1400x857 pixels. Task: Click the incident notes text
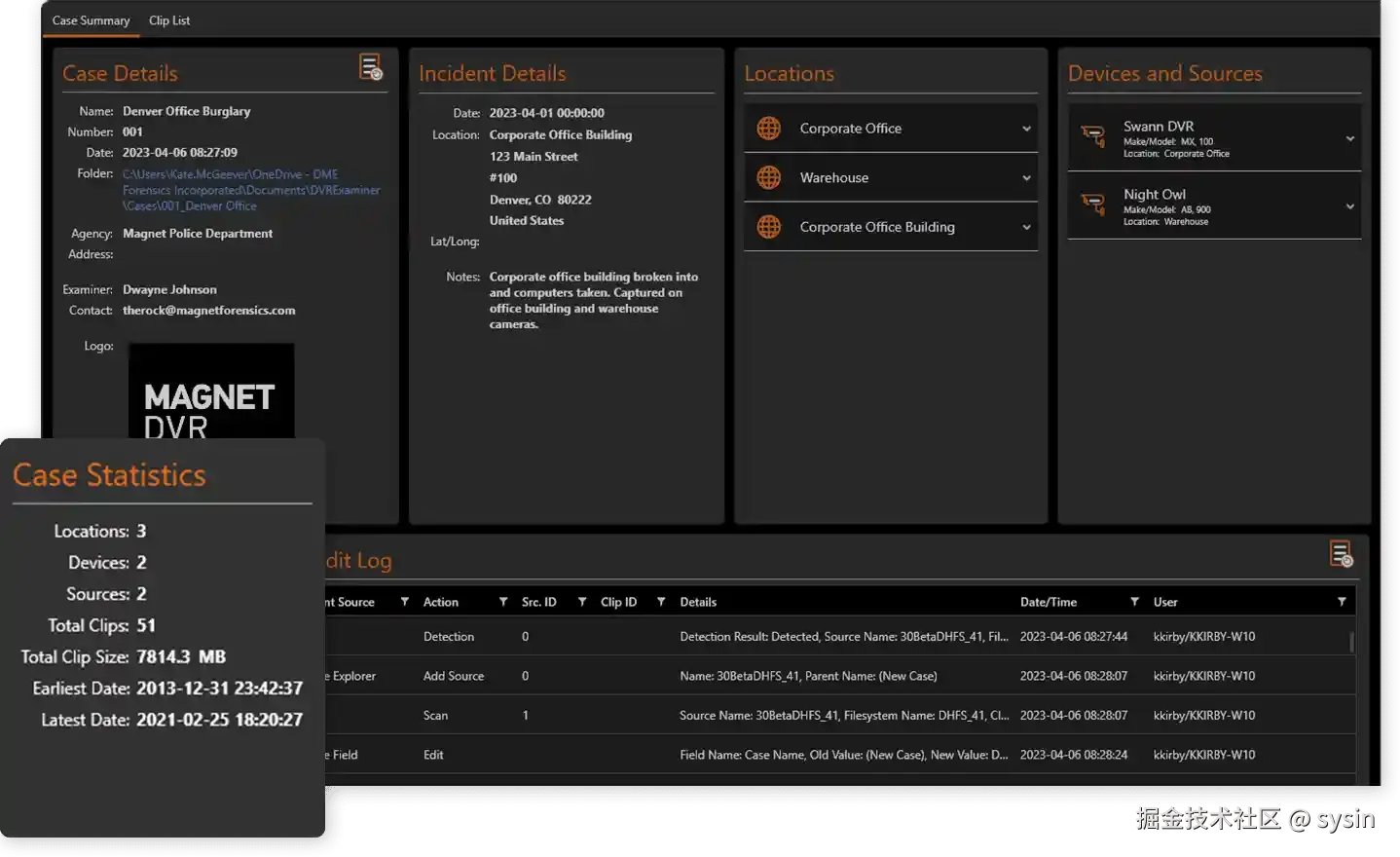pos(594,300)
